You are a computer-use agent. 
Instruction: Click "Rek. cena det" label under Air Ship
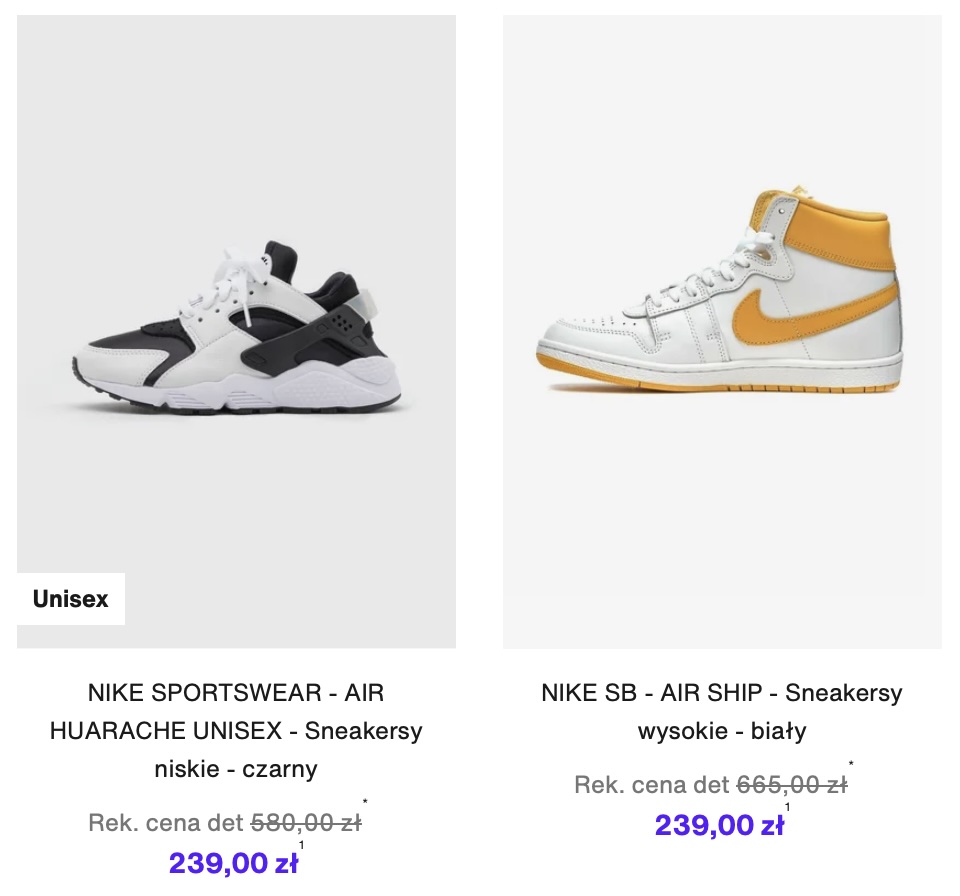click(x=652, y=785)
